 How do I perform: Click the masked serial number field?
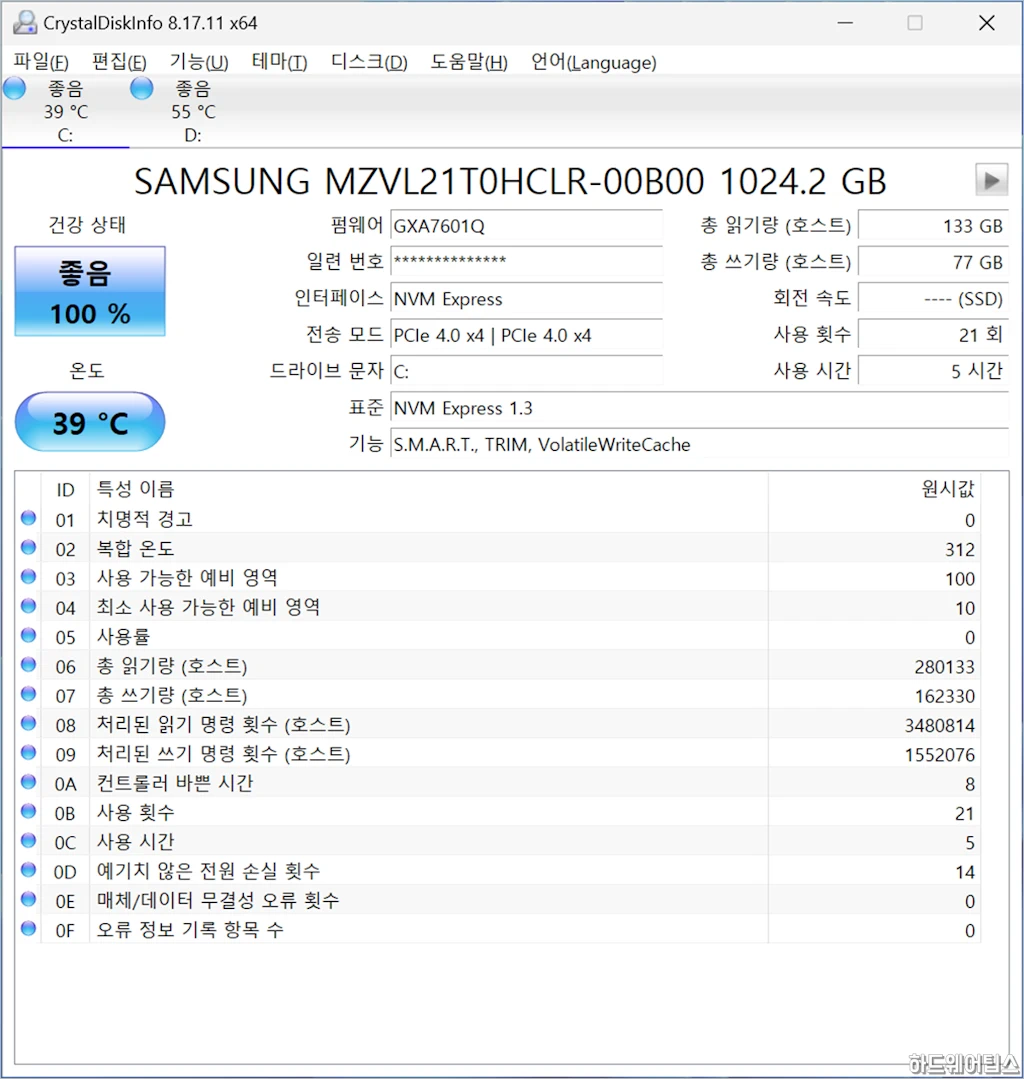point(527,261)
